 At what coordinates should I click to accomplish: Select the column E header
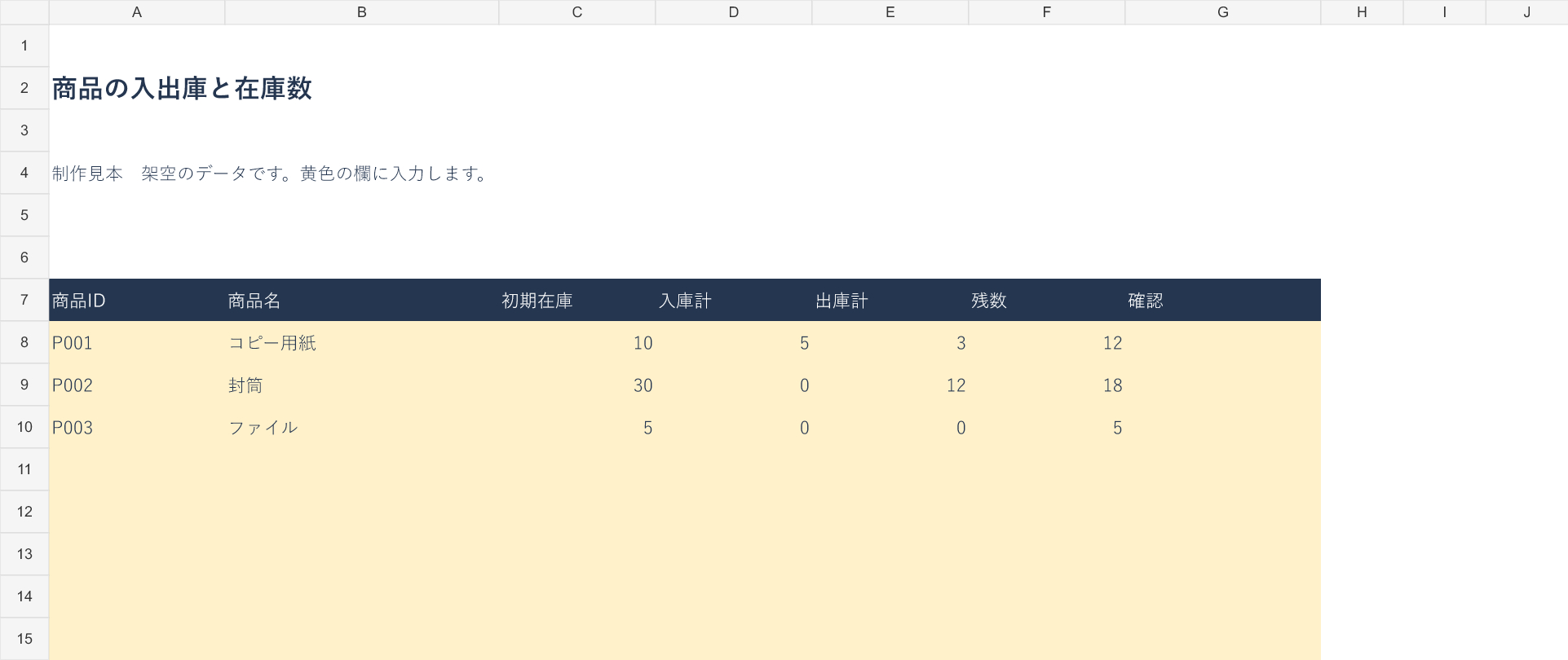(890, 12)
